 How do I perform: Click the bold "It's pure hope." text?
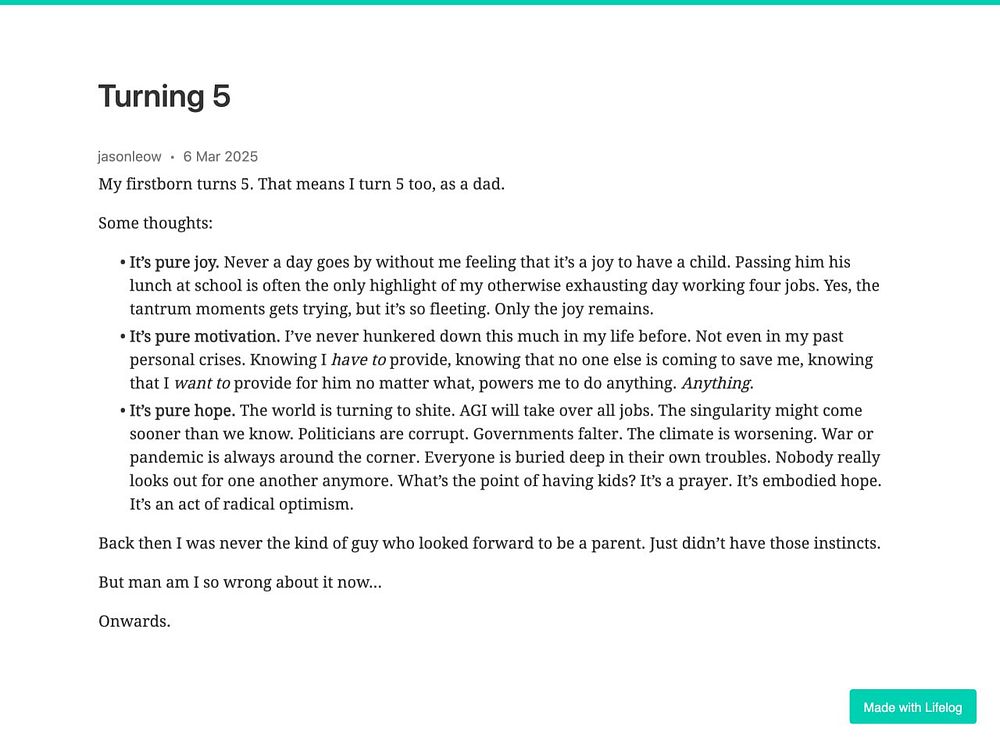click(182, 410)
